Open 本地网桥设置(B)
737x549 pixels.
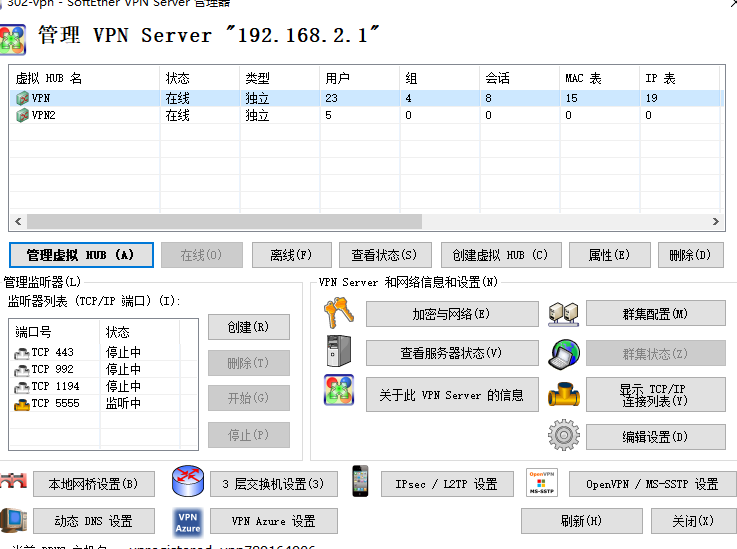pyautogui.click(x=94, y=484)
